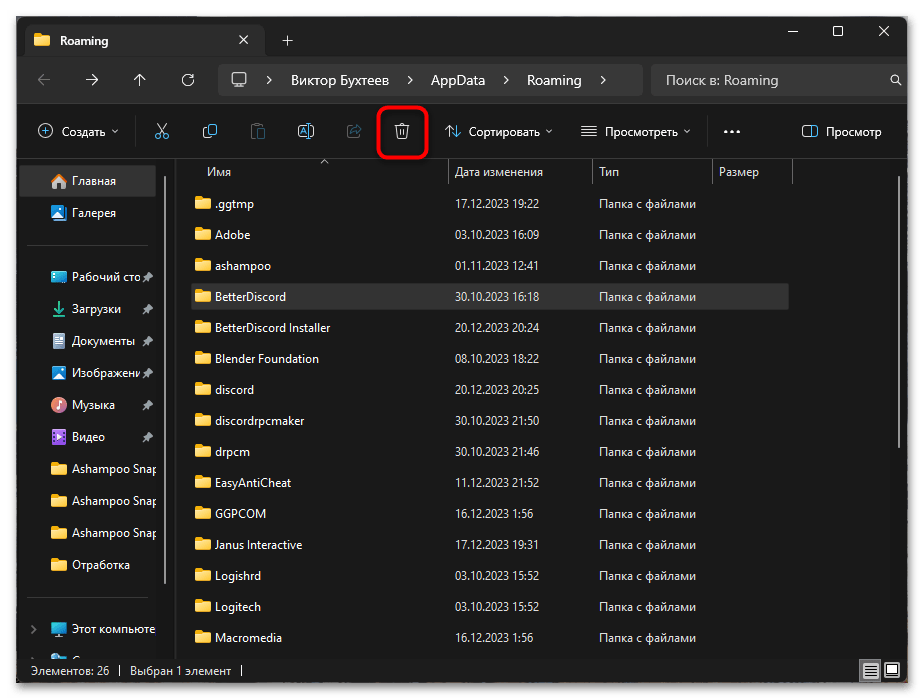Select the Janus Interactive folder
The height and width of the screenshot is (699, 924).
490,545
